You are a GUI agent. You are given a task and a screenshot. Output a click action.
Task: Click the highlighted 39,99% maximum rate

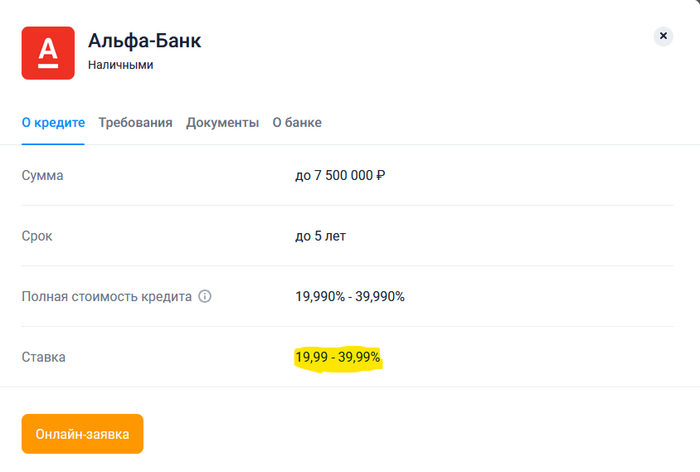(x=360, y=357)
